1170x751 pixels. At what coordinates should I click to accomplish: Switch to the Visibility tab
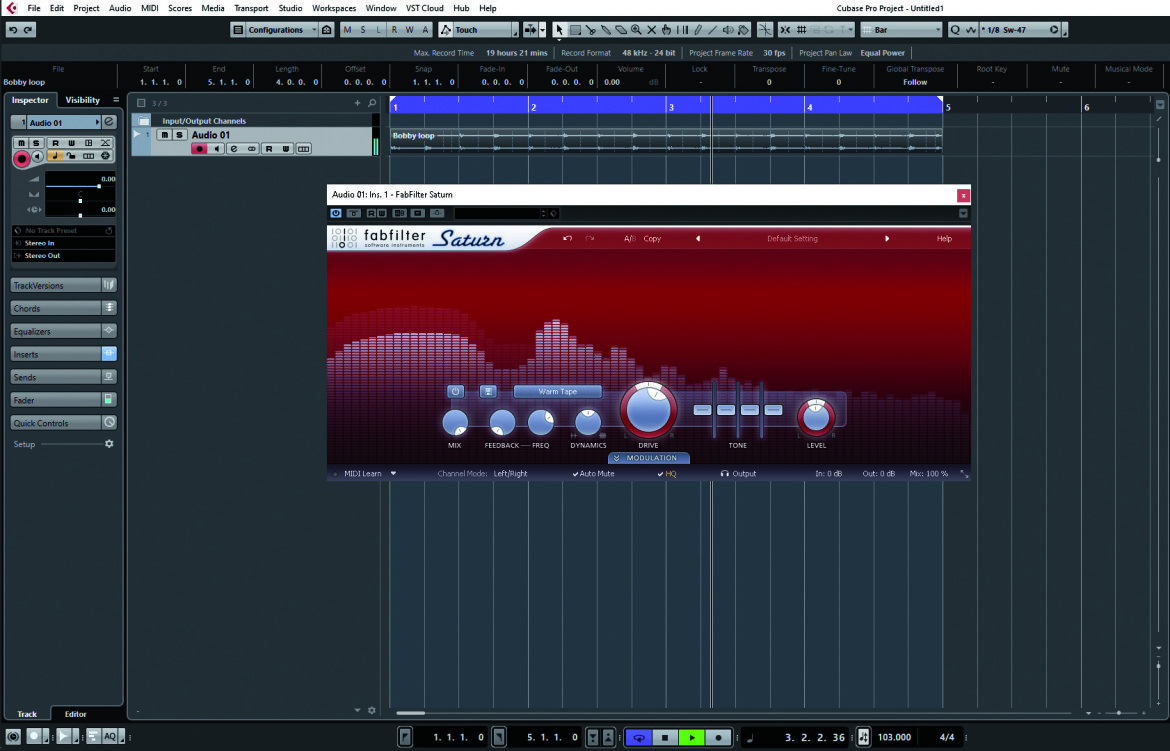tap(82, 100)
